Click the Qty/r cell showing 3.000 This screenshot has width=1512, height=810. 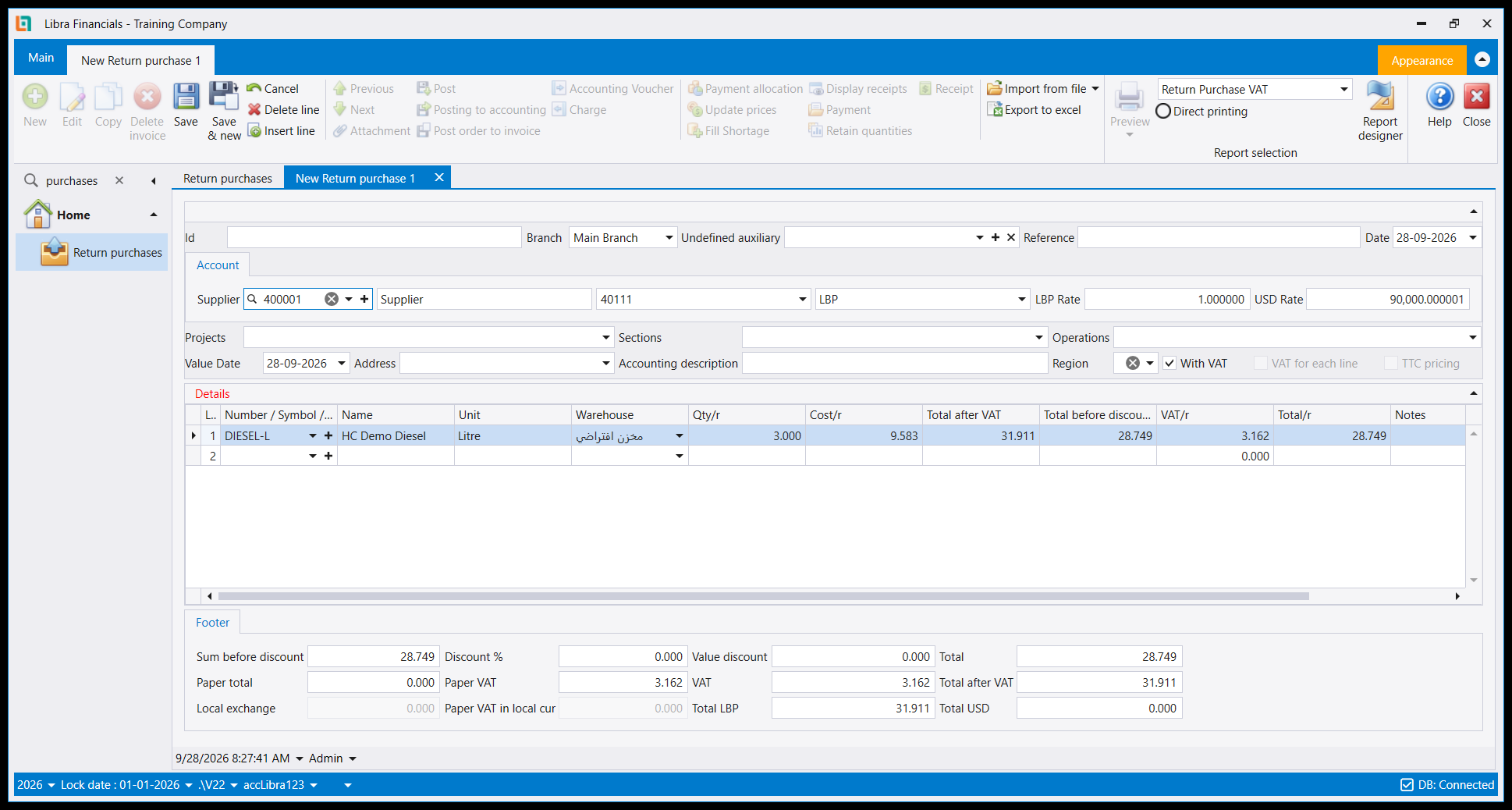click(x=747, y=435)
